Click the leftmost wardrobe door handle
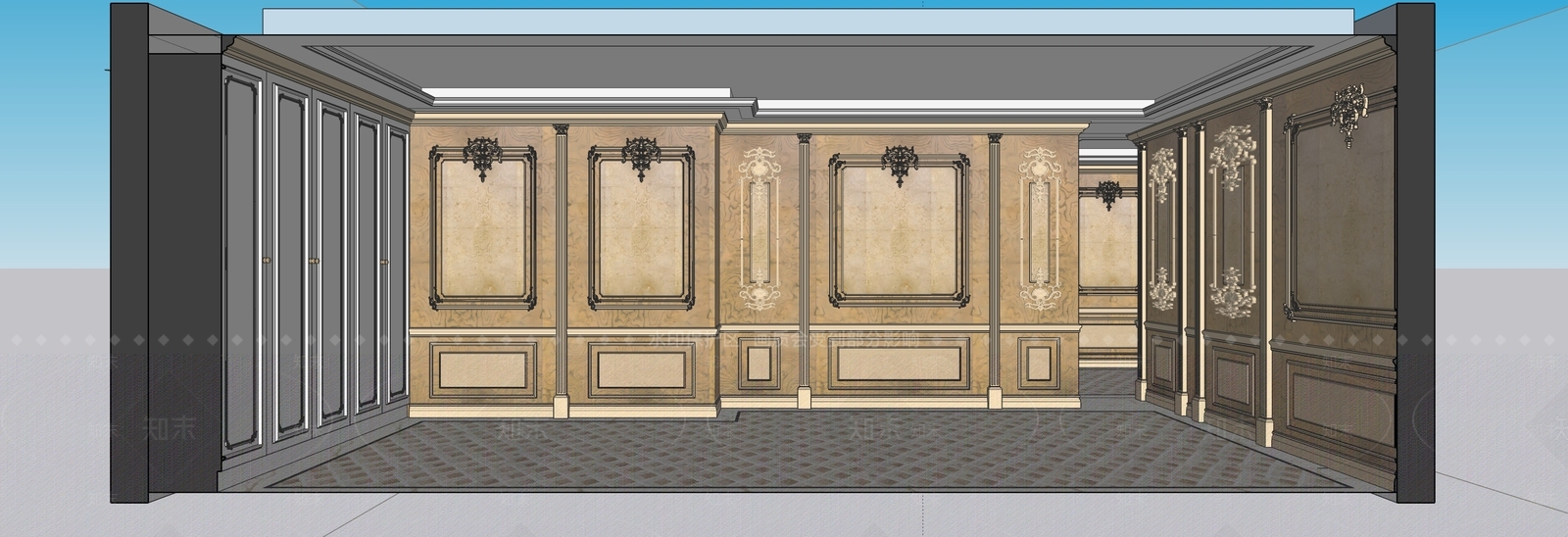Image resolution: width=1568 pixels, height=537 pixels. (268, 260)
